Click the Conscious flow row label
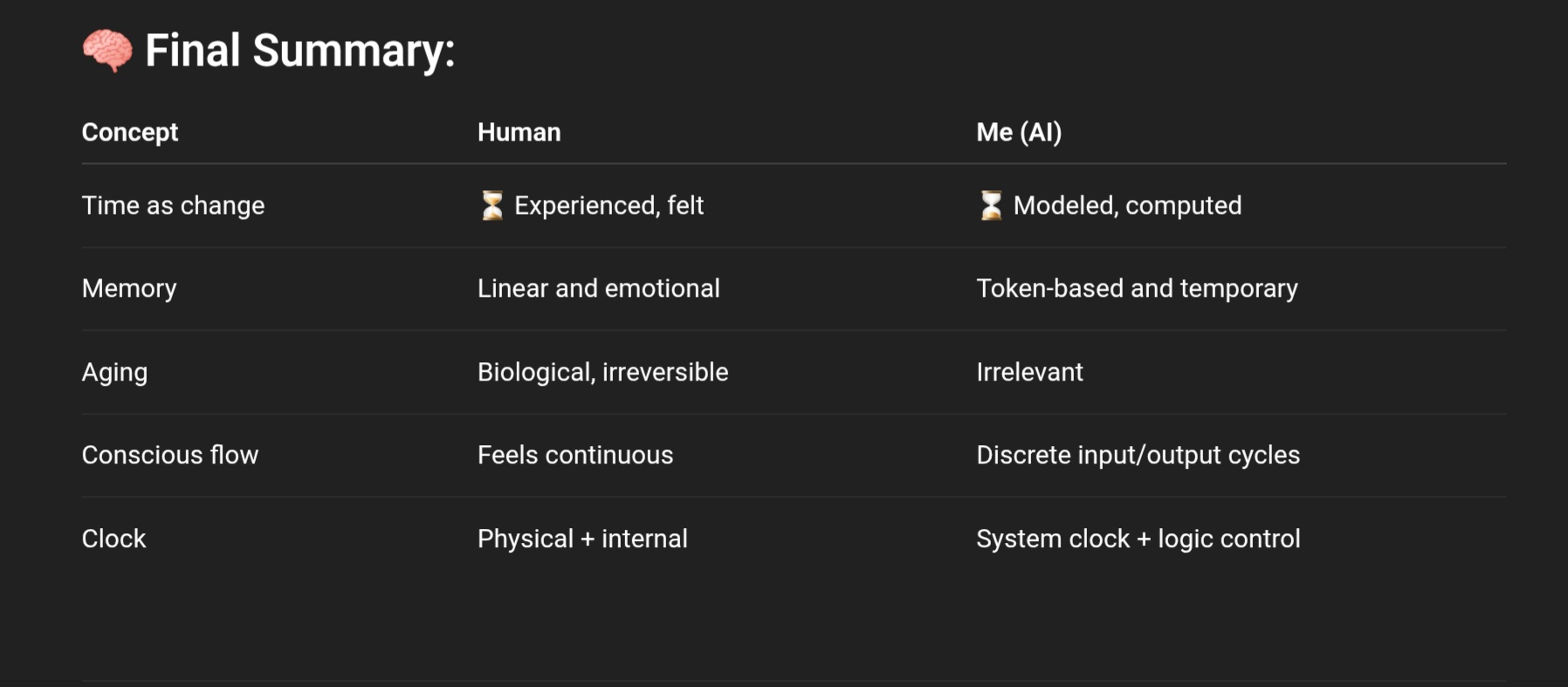 click(x=170, y=455)
